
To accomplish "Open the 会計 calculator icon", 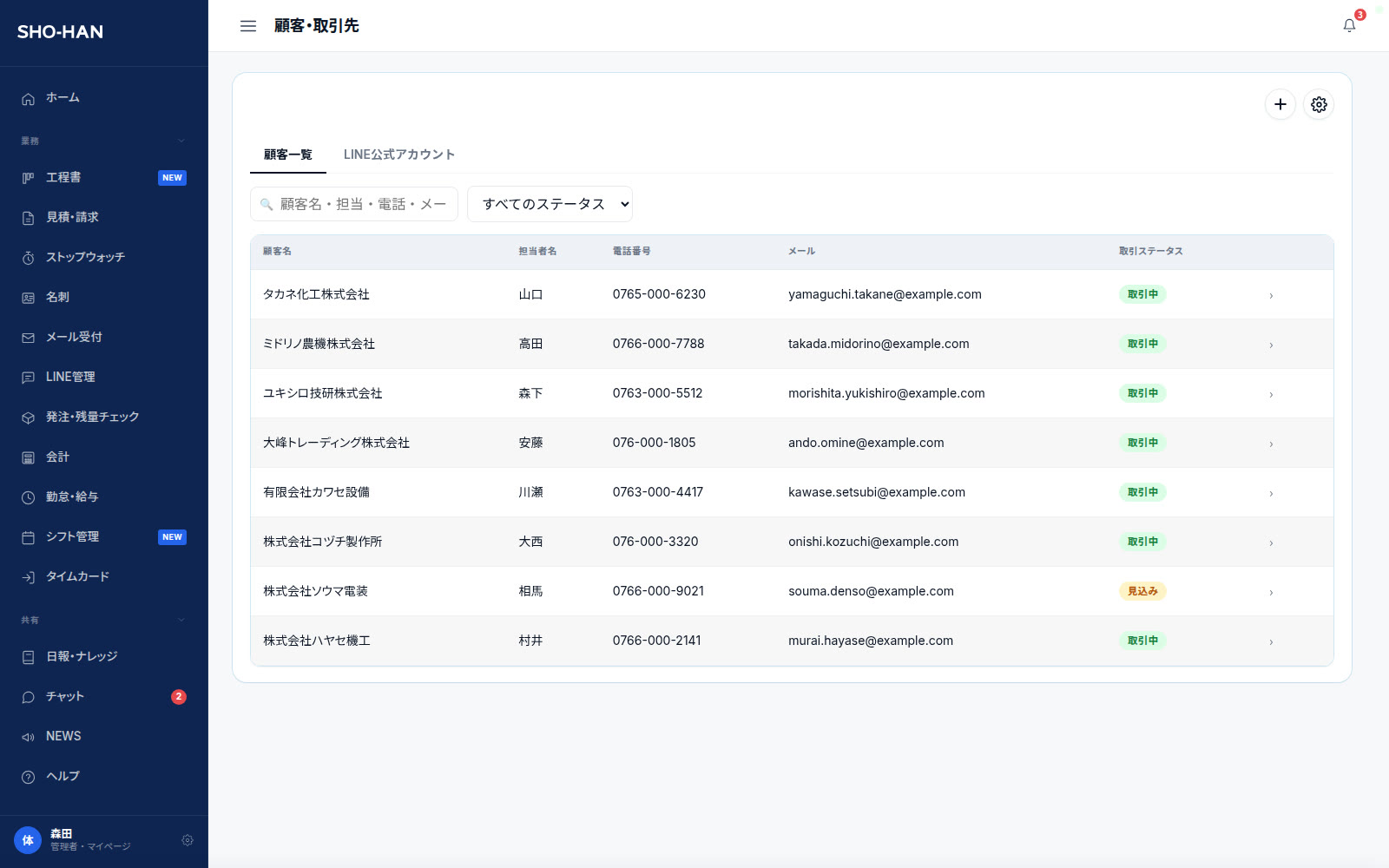I will (28, 457).
